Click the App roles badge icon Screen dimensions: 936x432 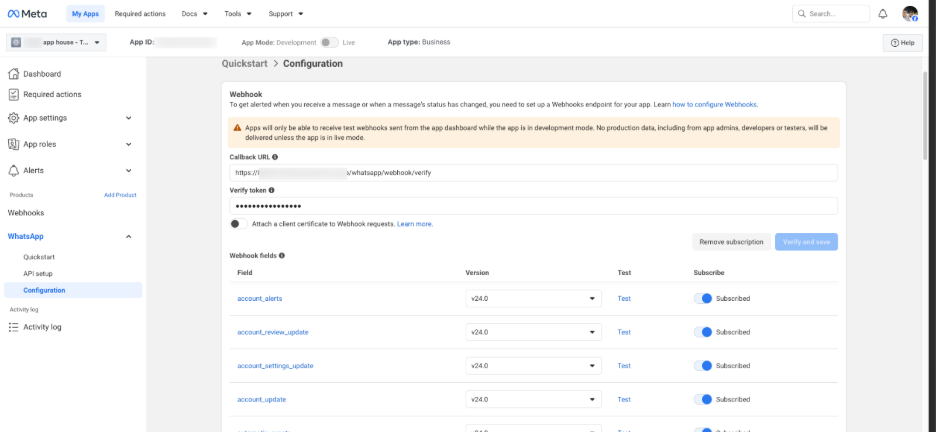pyautogui.click(x=14, y=144)
